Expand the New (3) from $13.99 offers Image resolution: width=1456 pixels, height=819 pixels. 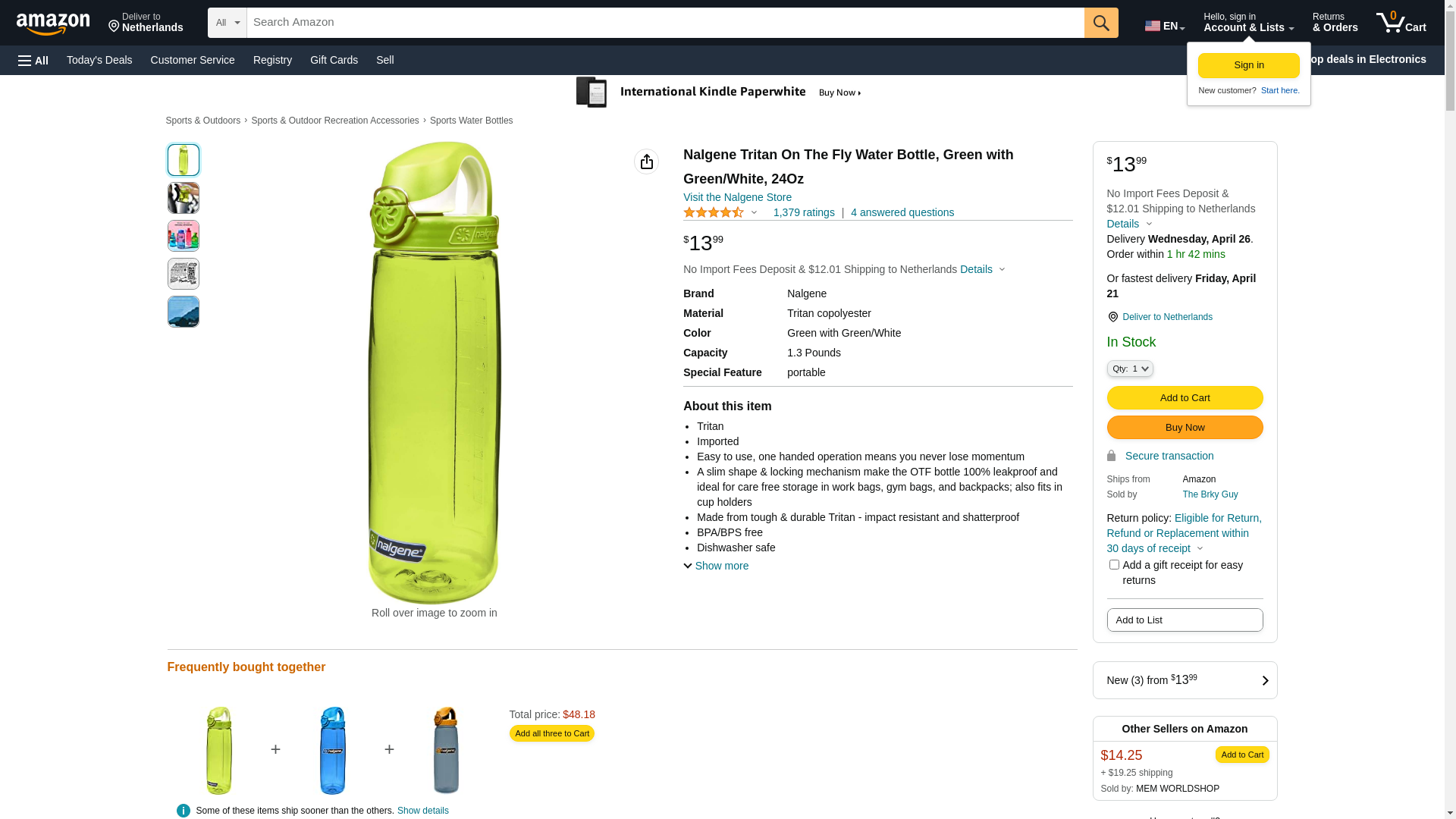click(1185, 680)
